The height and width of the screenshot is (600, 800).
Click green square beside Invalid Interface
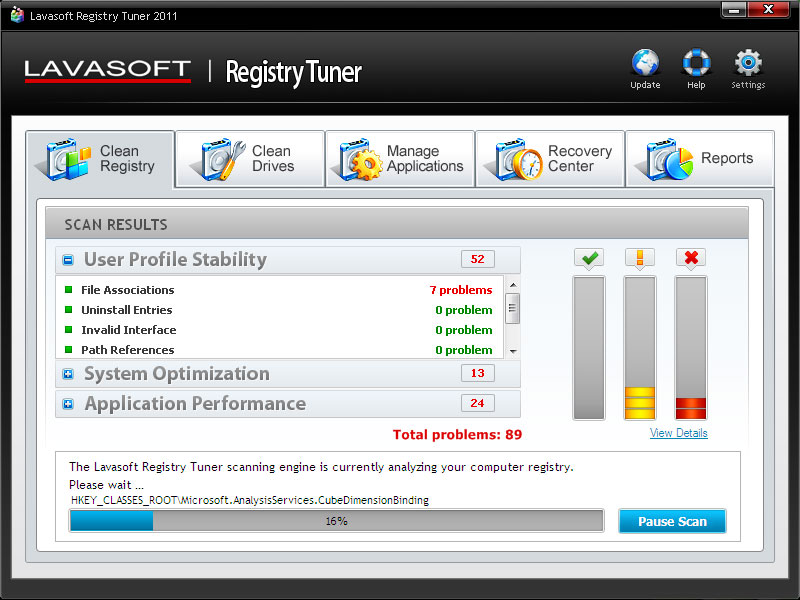(x=69, y=330)
